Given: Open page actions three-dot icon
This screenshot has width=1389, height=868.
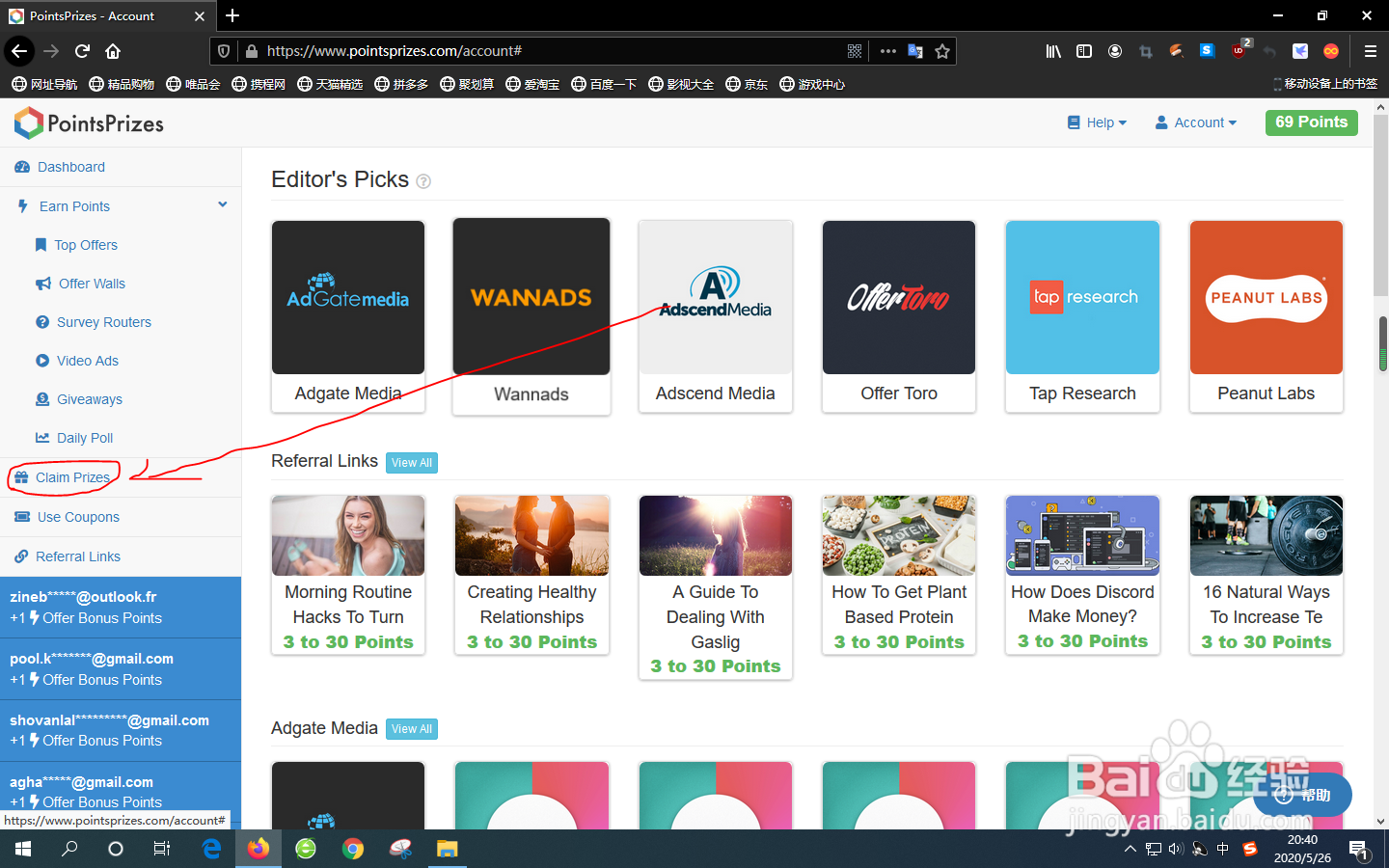Looking at the screenshot, I should pos(888,51).
